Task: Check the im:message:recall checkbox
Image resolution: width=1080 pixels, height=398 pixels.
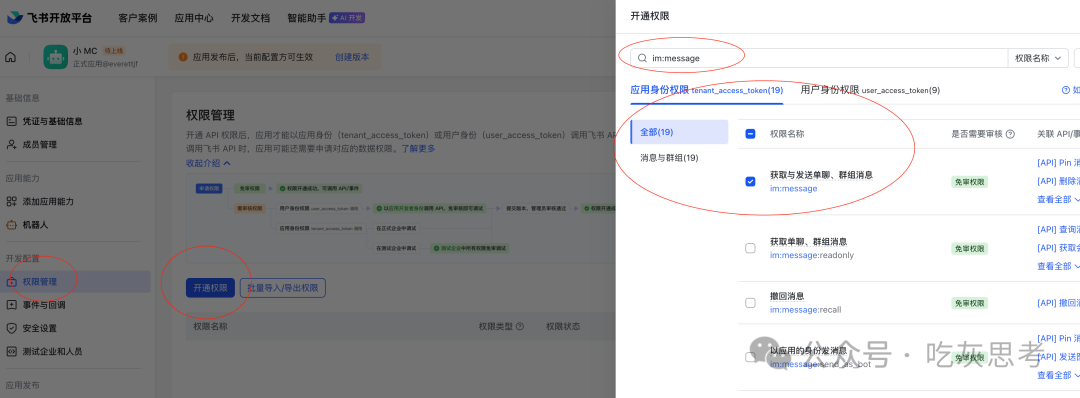Action: tap(751, 302)
